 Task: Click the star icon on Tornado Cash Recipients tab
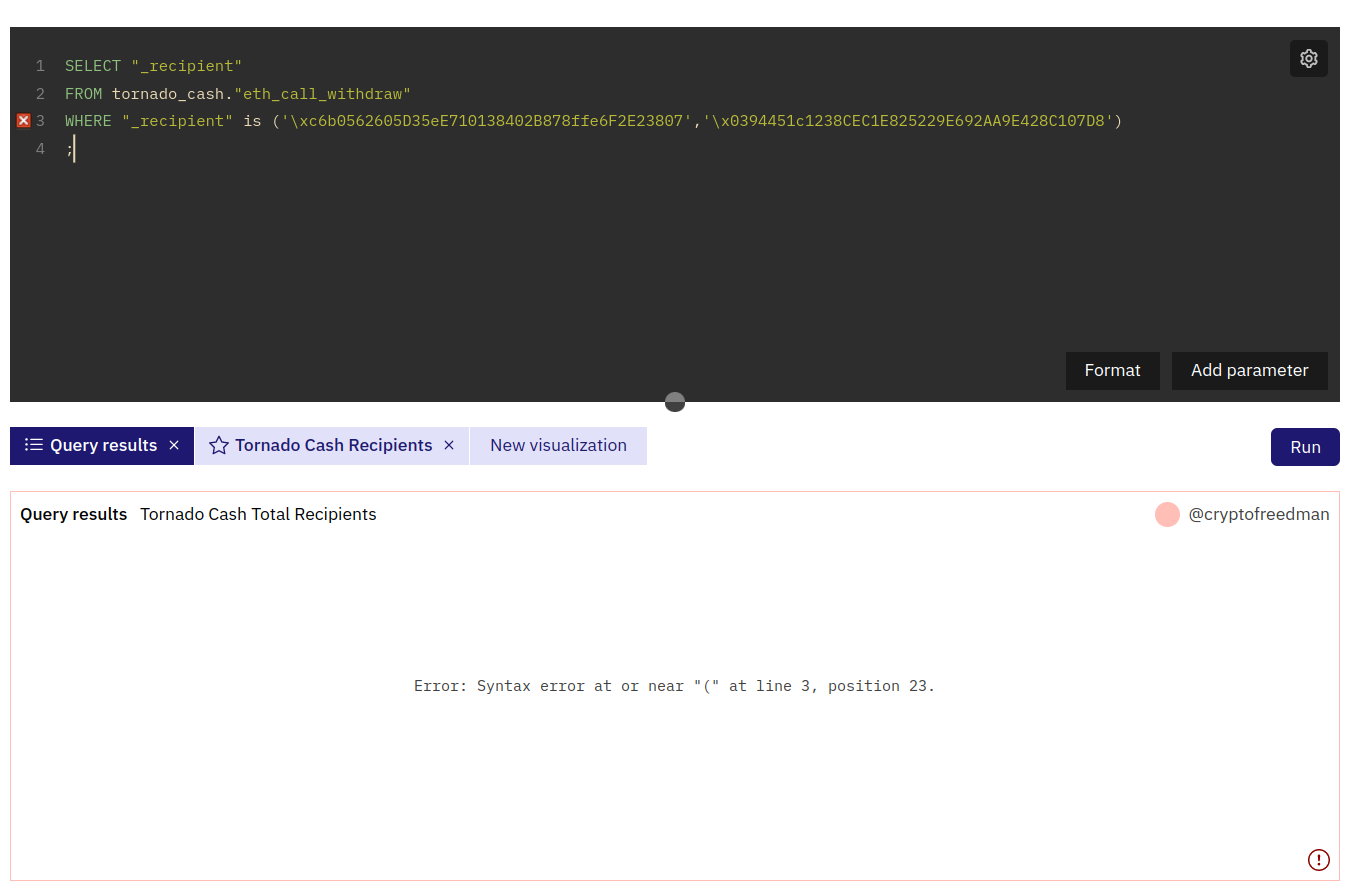pos(219,446)
